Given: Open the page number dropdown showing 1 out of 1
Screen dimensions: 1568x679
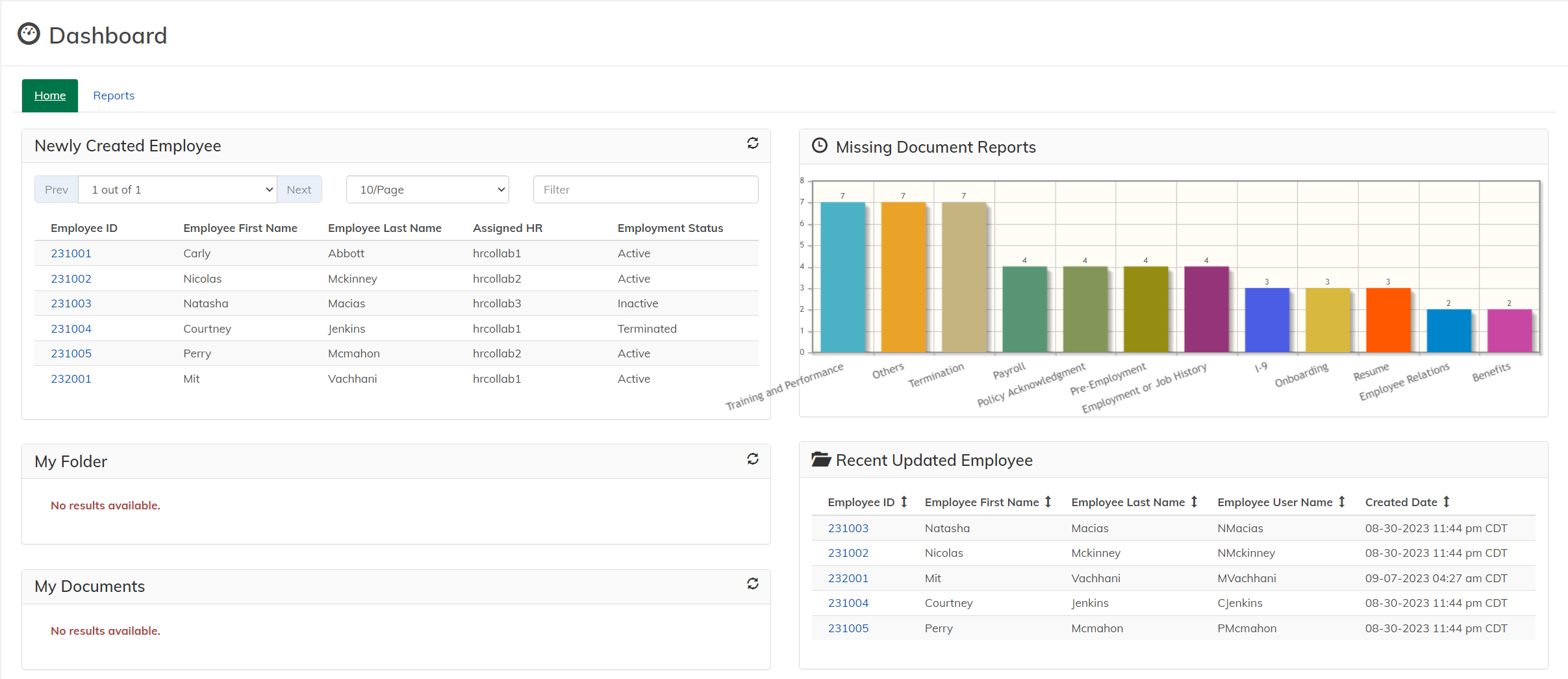Looking at the screenshot, I should [177, 189].
